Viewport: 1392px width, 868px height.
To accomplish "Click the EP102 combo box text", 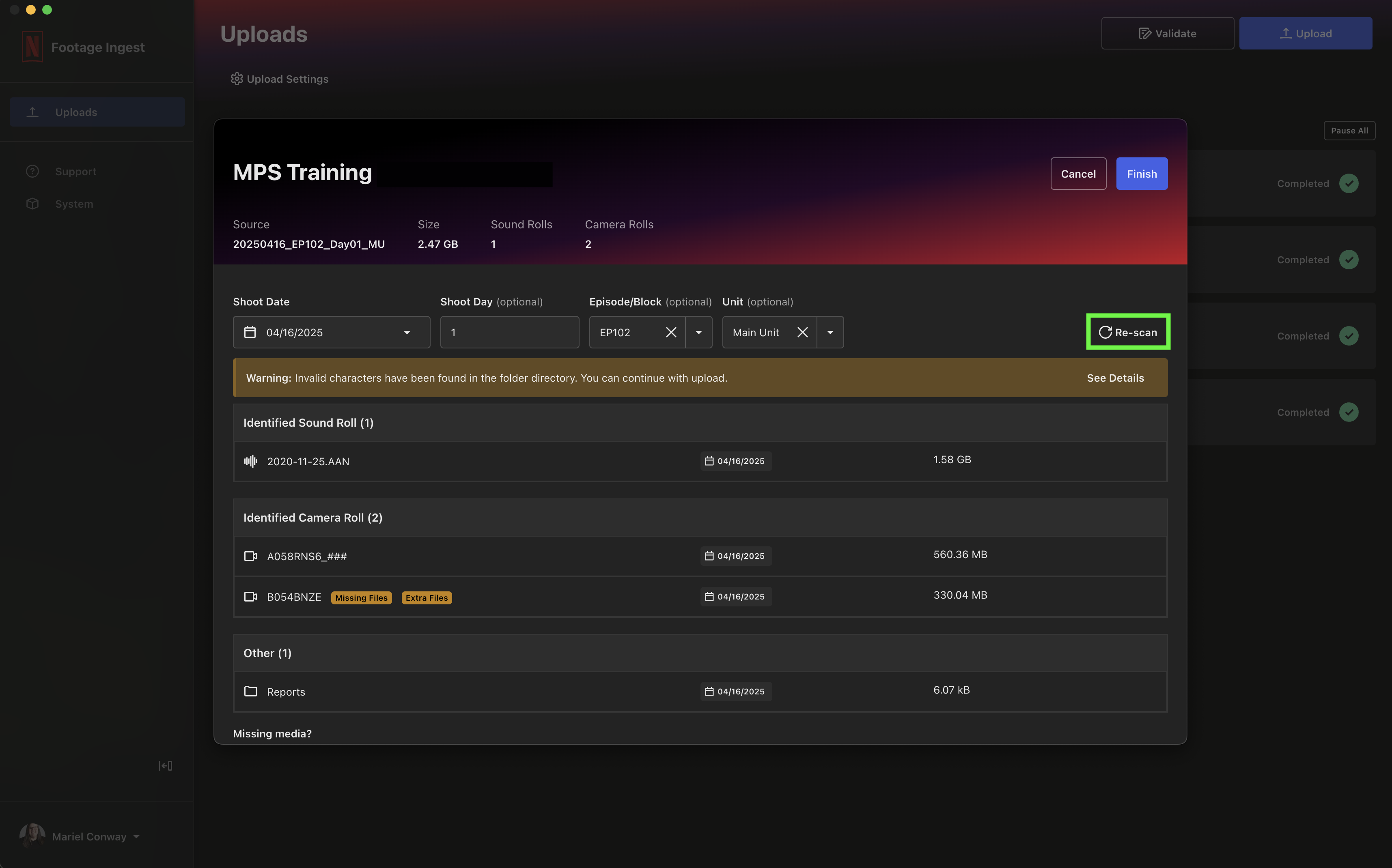I will [614, 332].
